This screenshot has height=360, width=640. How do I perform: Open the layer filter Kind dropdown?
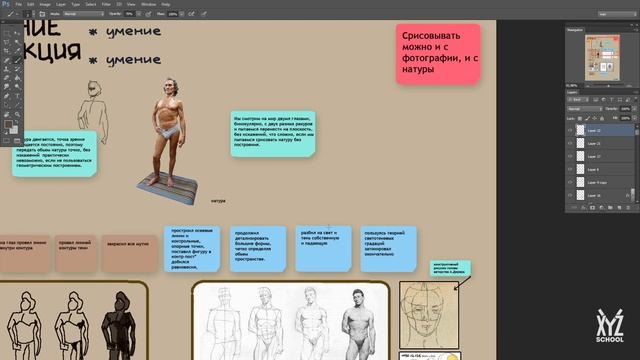(x=578, y=99)
